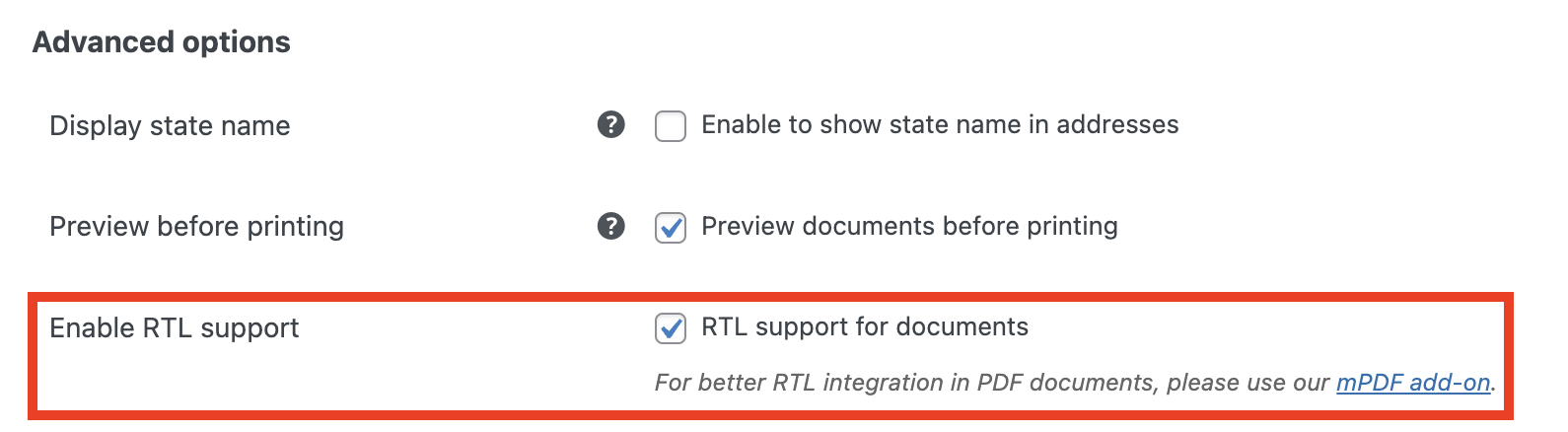This screenshot has width=1568, height=432.
Task: Click the question mark beside Preview documents checkbox
Action: pyautogui.click(x=611, y=226)
